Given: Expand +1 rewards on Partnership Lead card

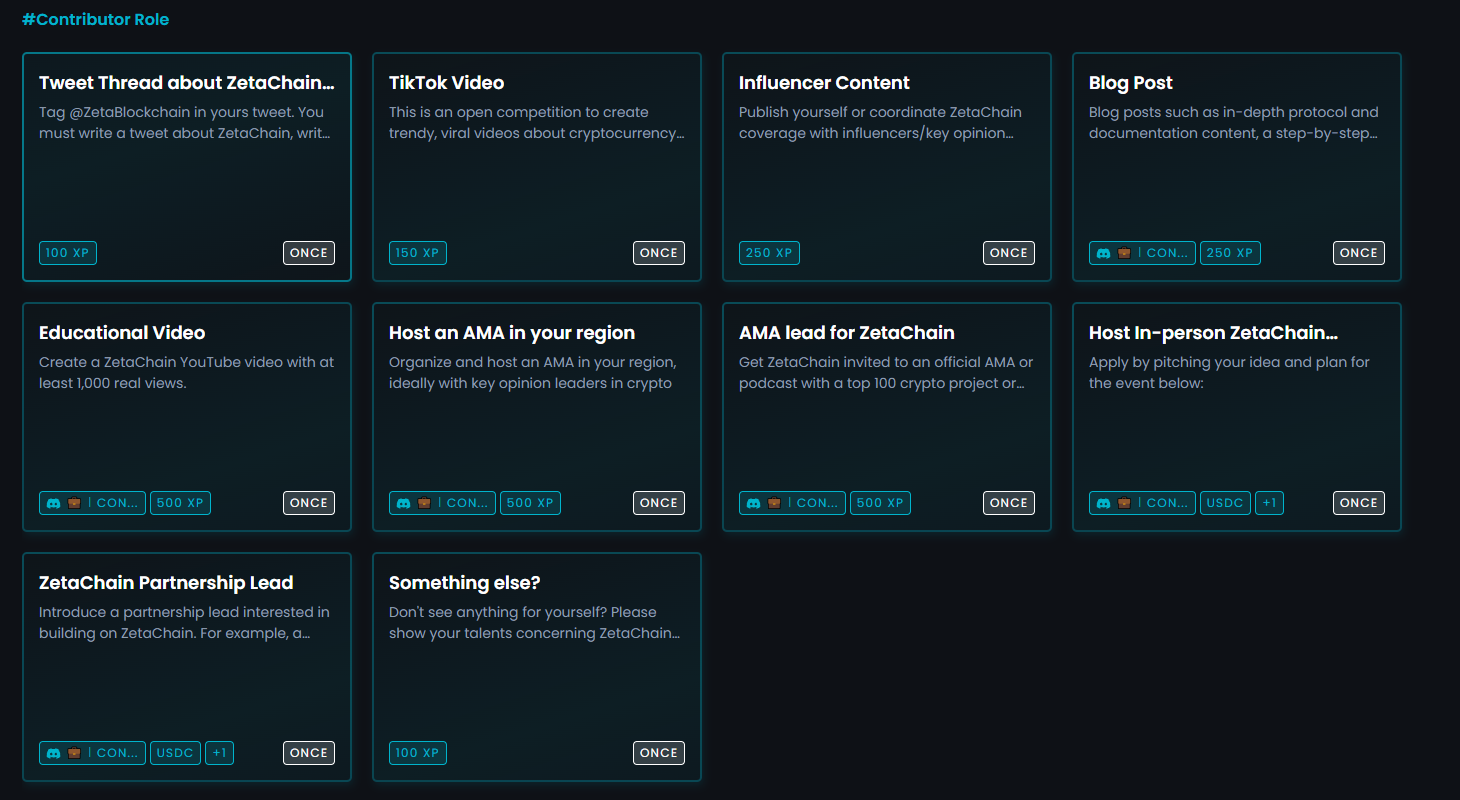Looking at the screenshot, I should tap(219, 753).
